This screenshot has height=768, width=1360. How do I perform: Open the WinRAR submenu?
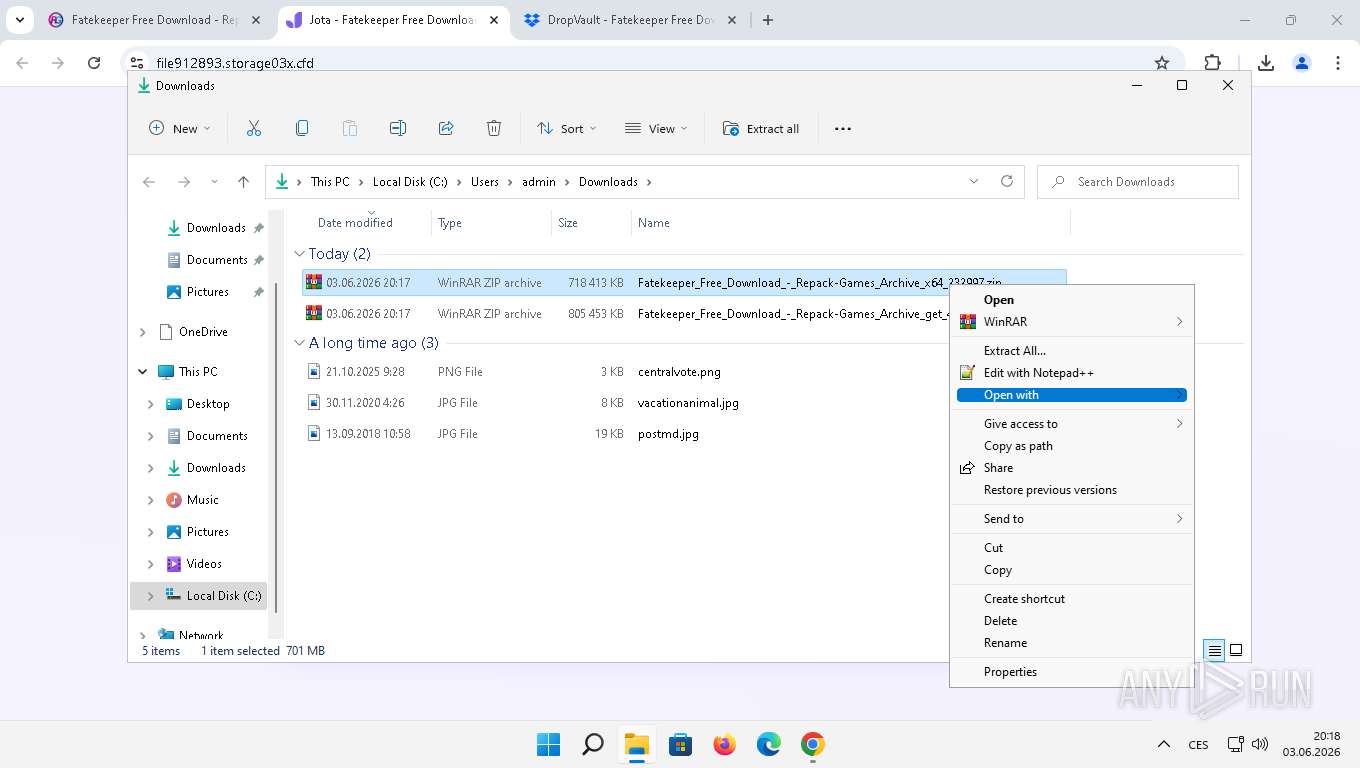tap(1071, 322)
